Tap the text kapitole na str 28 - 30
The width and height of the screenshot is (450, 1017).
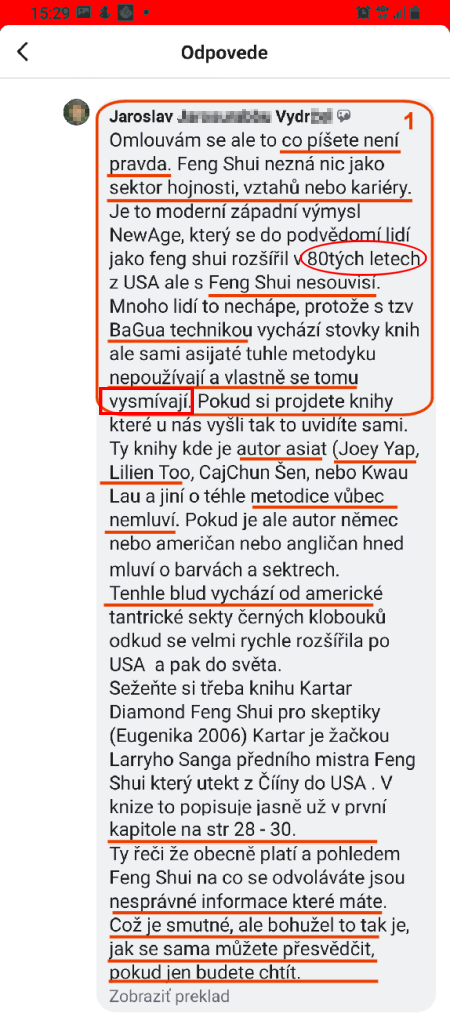204,828
